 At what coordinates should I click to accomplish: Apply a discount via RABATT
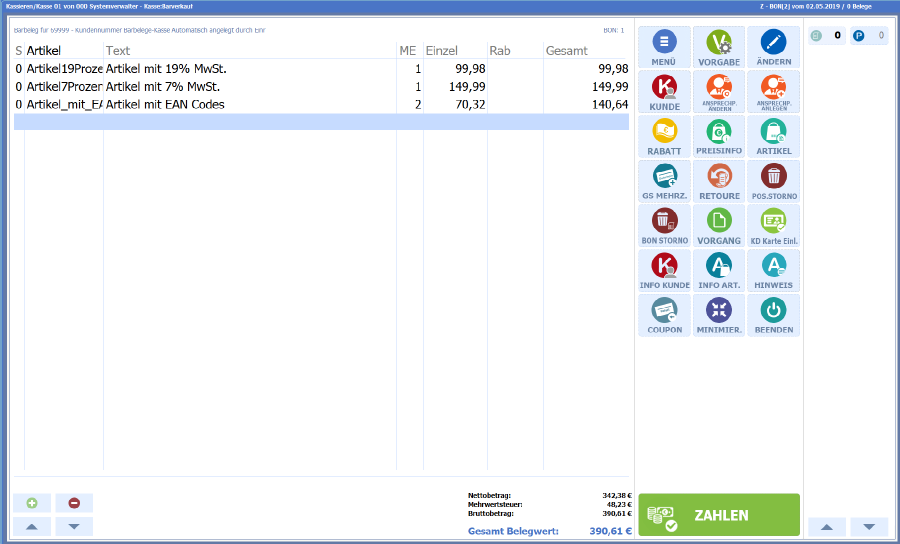(x=665, y=136)
